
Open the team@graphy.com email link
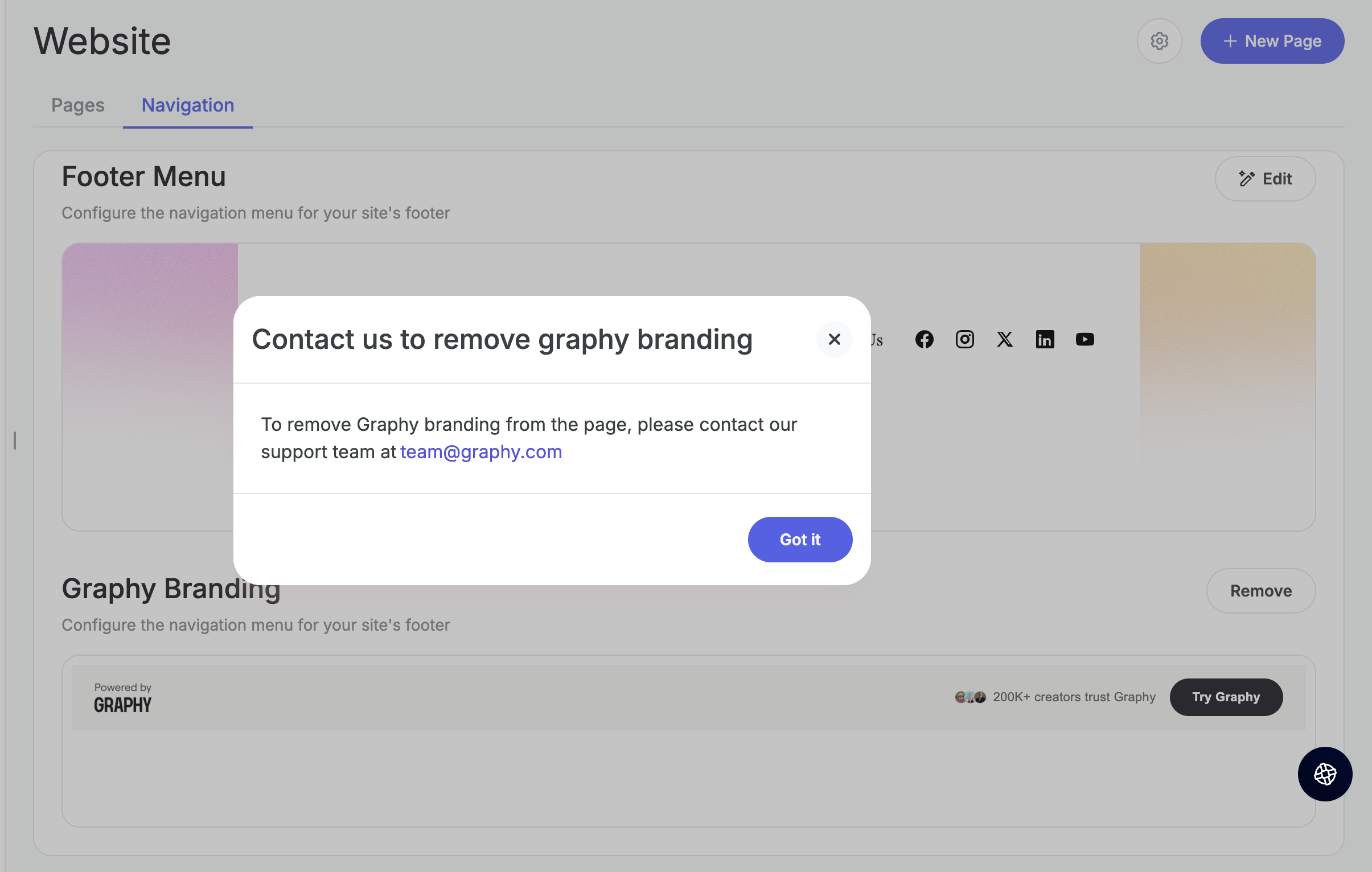point(480,452)
